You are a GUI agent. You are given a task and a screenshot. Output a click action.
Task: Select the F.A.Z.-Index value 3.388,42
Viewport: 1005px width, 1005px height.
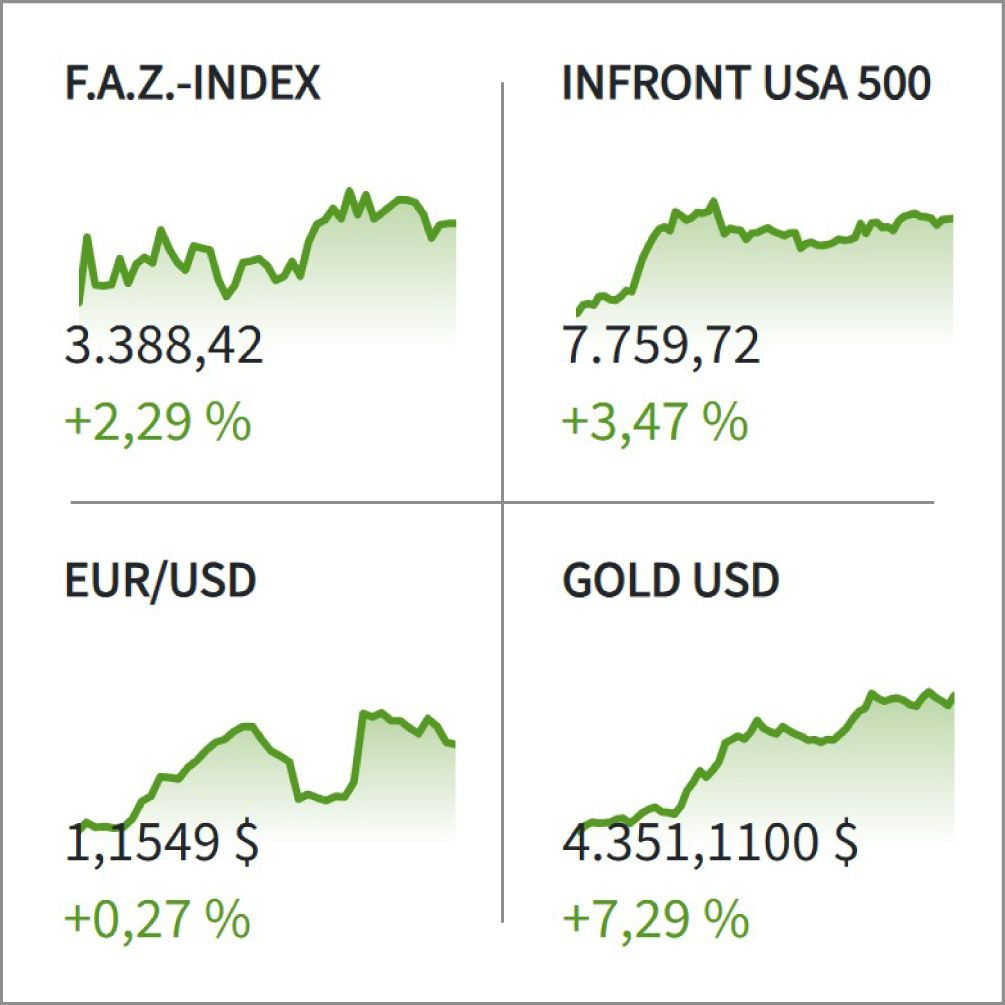click(163, 347)
